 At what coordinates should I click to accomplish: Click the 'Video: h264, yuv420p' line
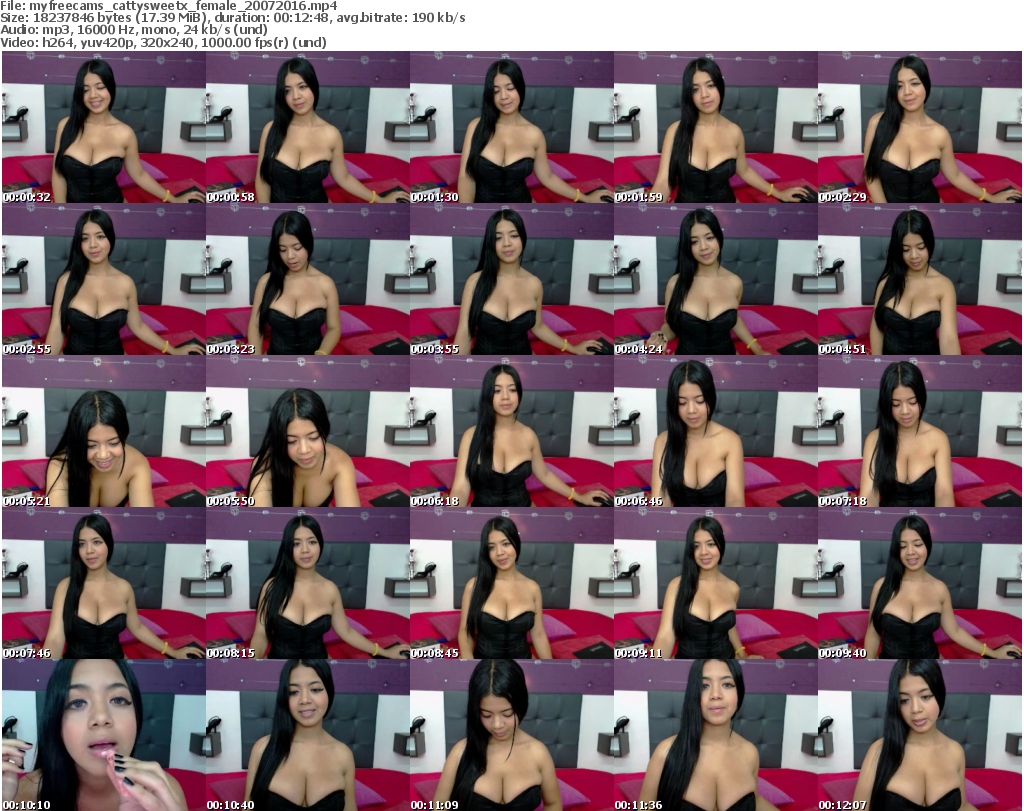(x=163, y=42)
